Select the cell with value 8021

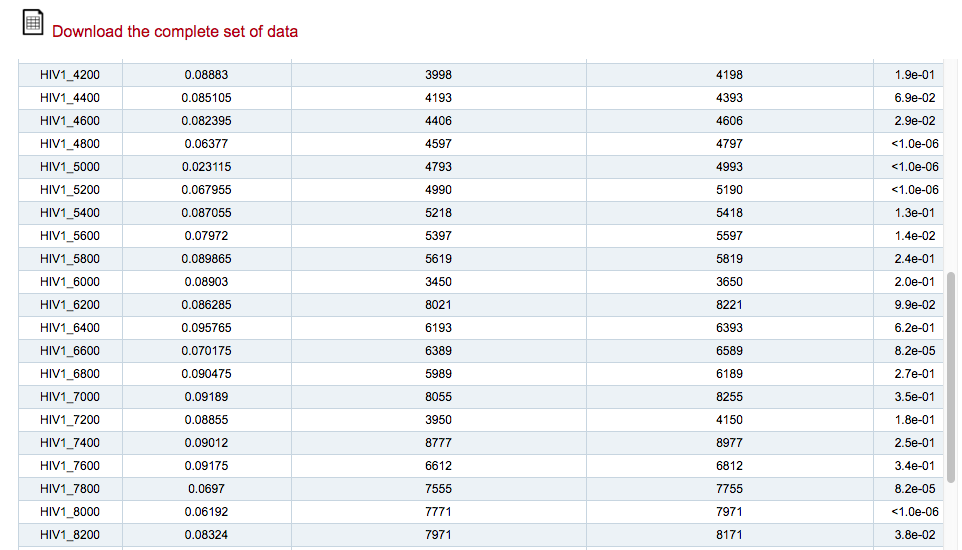click(438, 305)
